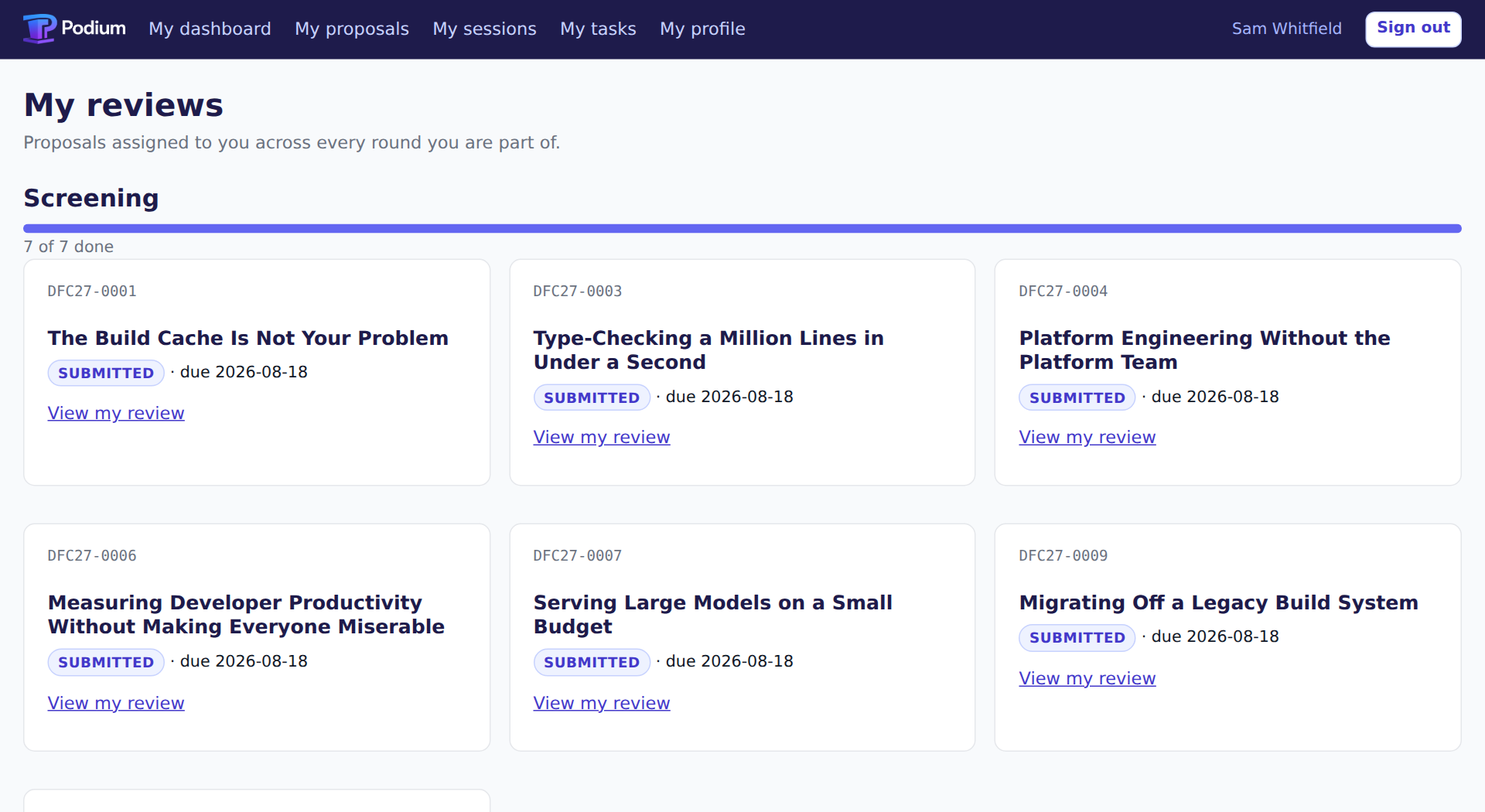View my review for Type-Checking a Million Lines
Image resolution: width=1485 pixels, height=812 pixels.
point(602,437)
